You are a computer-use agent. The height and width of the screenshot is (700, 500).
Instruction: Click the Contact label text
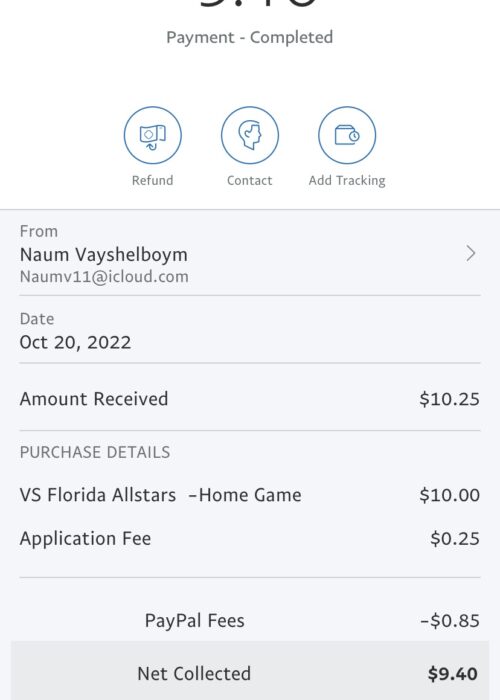pos(250,180)
